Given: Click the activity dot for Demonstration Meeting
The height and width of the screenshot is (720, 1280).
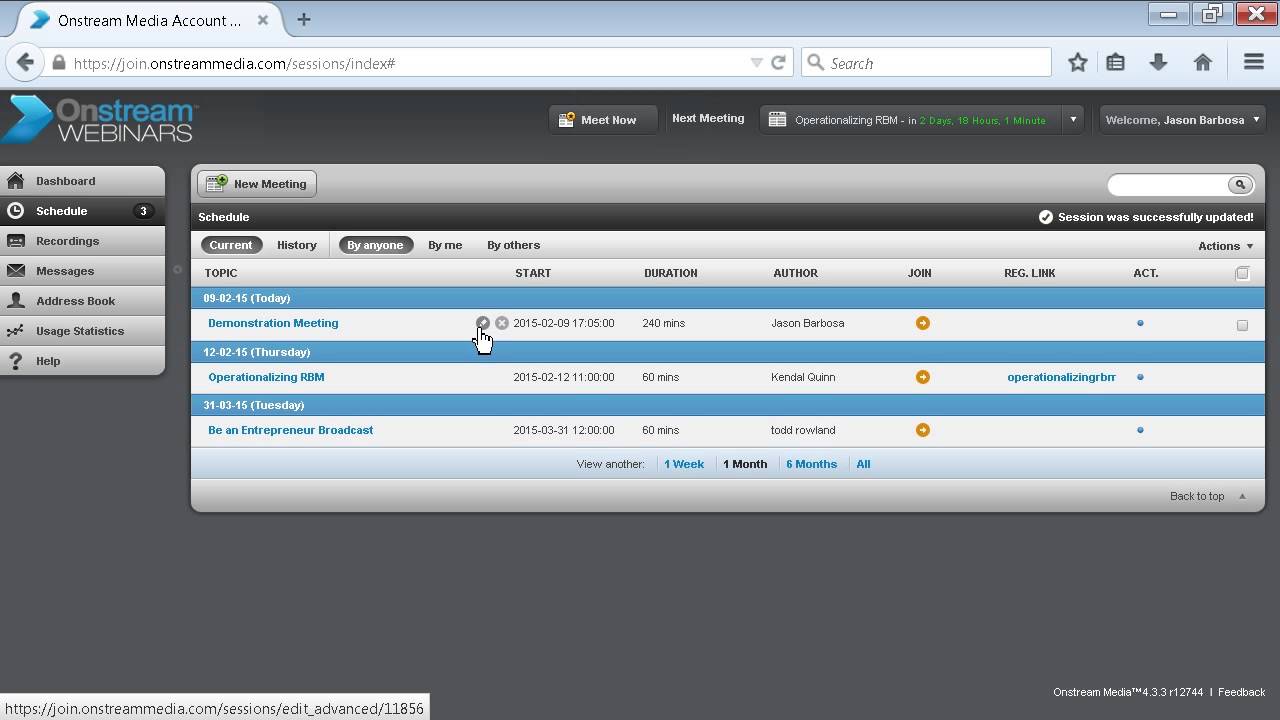Looking at the screenshot, I should click(x=1140, y=323).
